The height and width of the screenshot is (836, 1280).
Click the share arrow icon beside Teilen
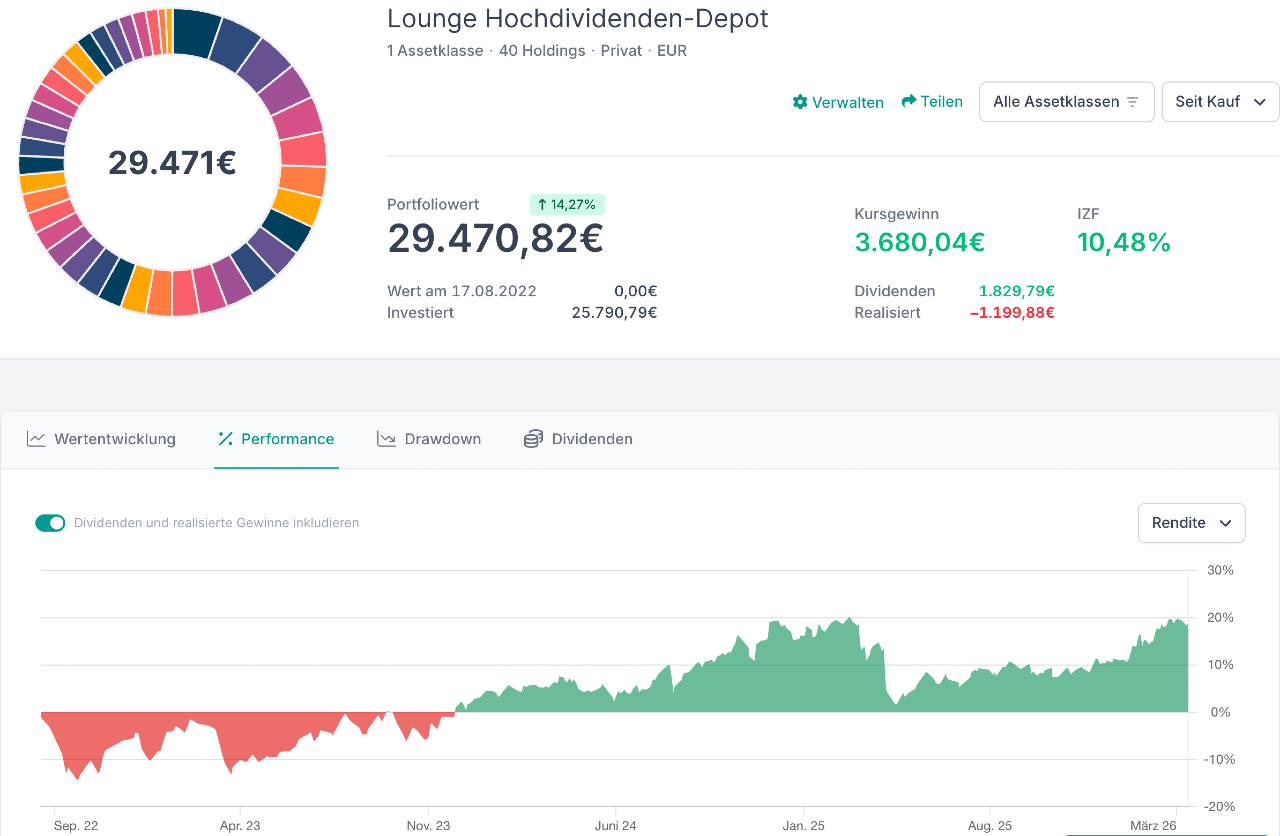909,101
